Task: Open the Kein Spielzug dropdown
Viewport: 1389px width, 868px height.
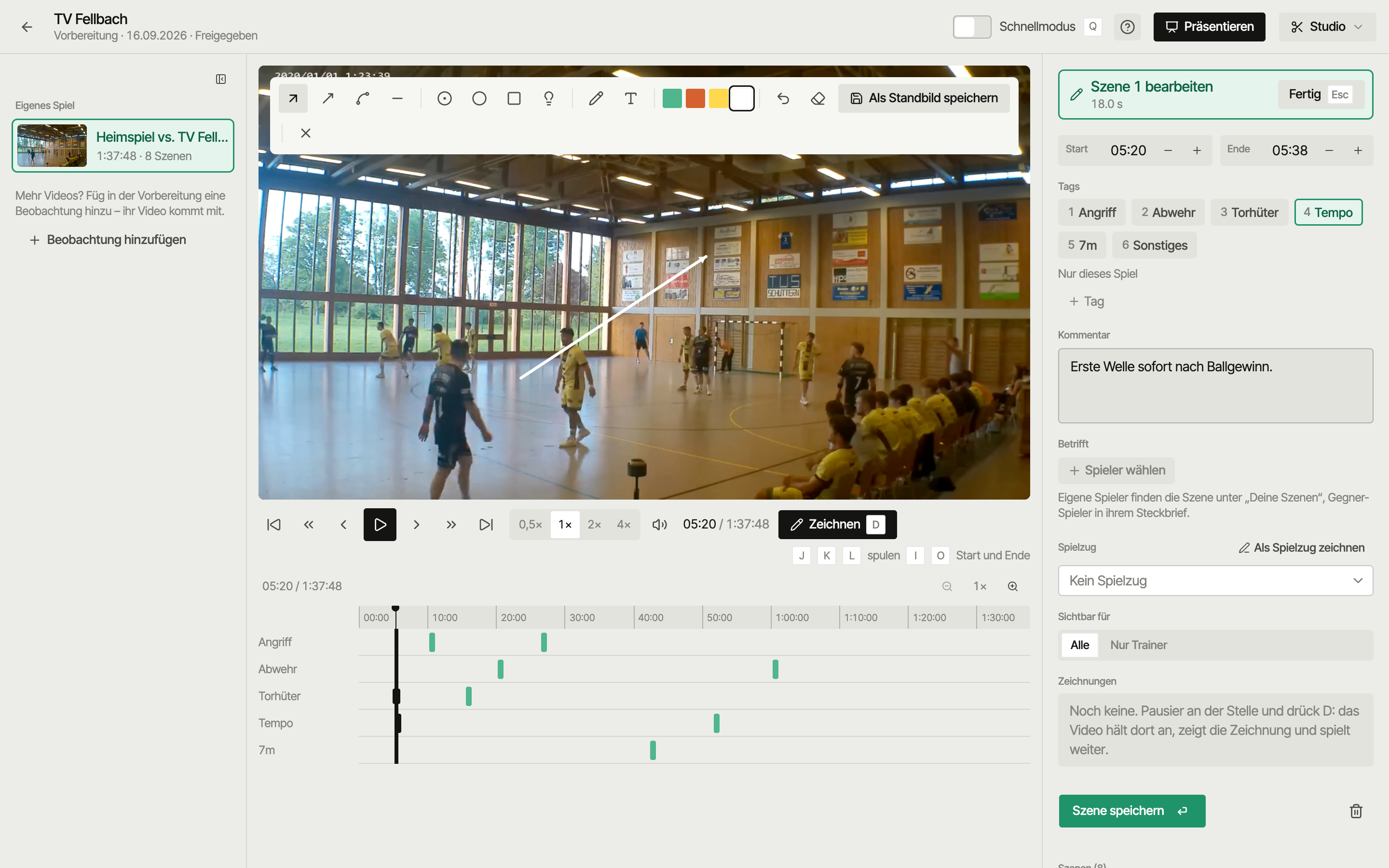Action: tap(1216, 581)
